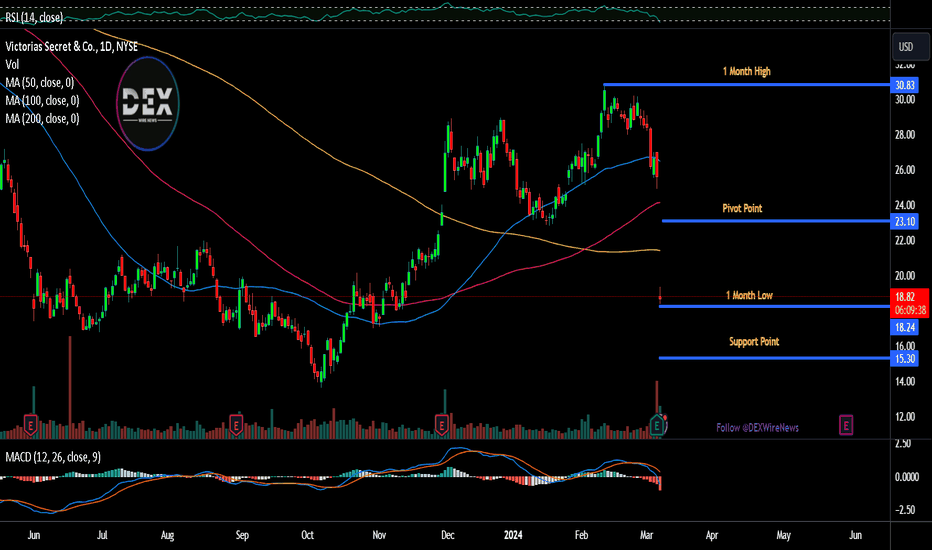Select the MA (50, close, 0) indicator

pyautogui.click(x=40, y=83)
